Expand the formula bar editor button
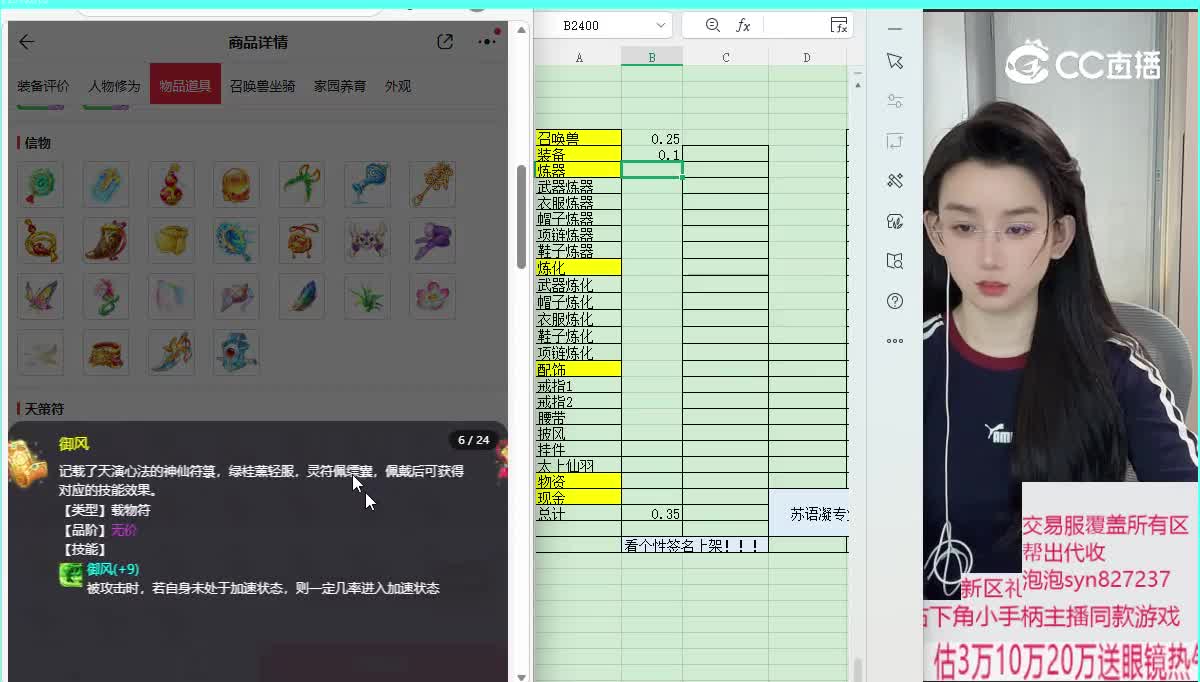 point(839,26)
